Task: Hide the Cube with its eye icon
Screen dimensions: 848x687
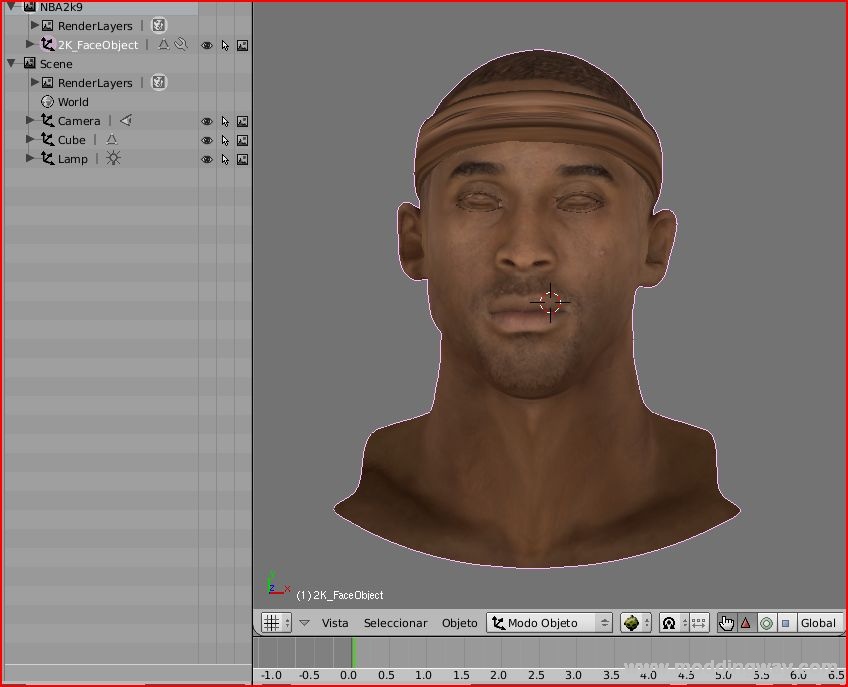Action: 207,140
